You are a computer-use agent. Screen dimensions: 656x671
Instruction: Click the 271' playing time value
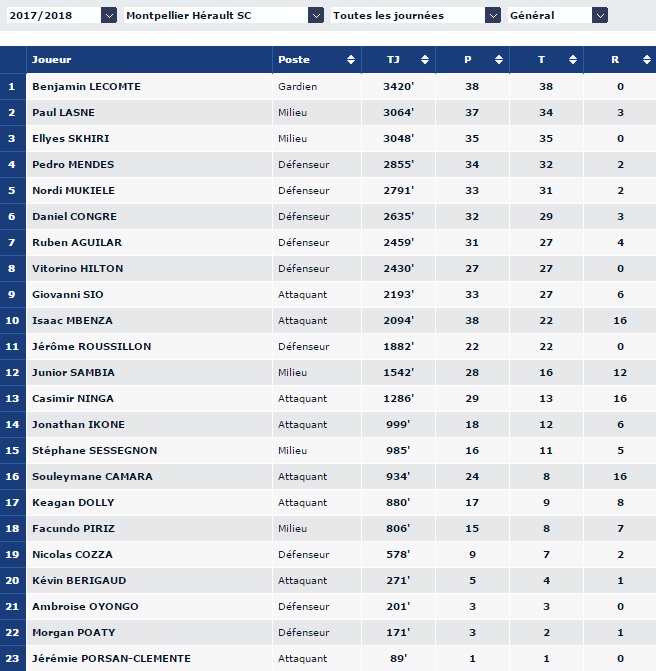point(398,580)
